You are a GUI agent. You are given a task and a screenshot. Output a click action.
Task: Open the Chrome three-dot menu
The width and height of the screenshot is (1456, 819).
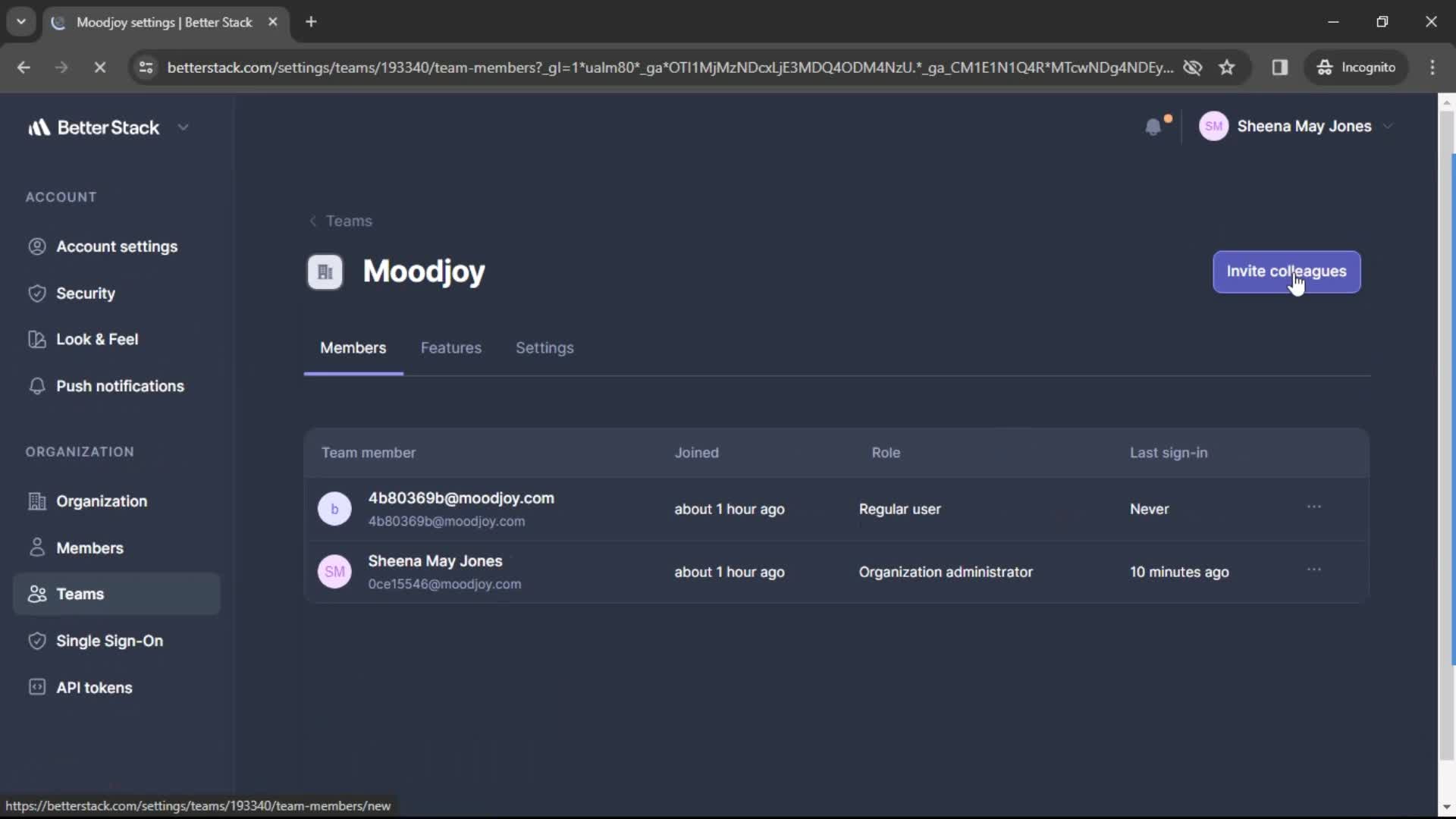coord(1432,67)
